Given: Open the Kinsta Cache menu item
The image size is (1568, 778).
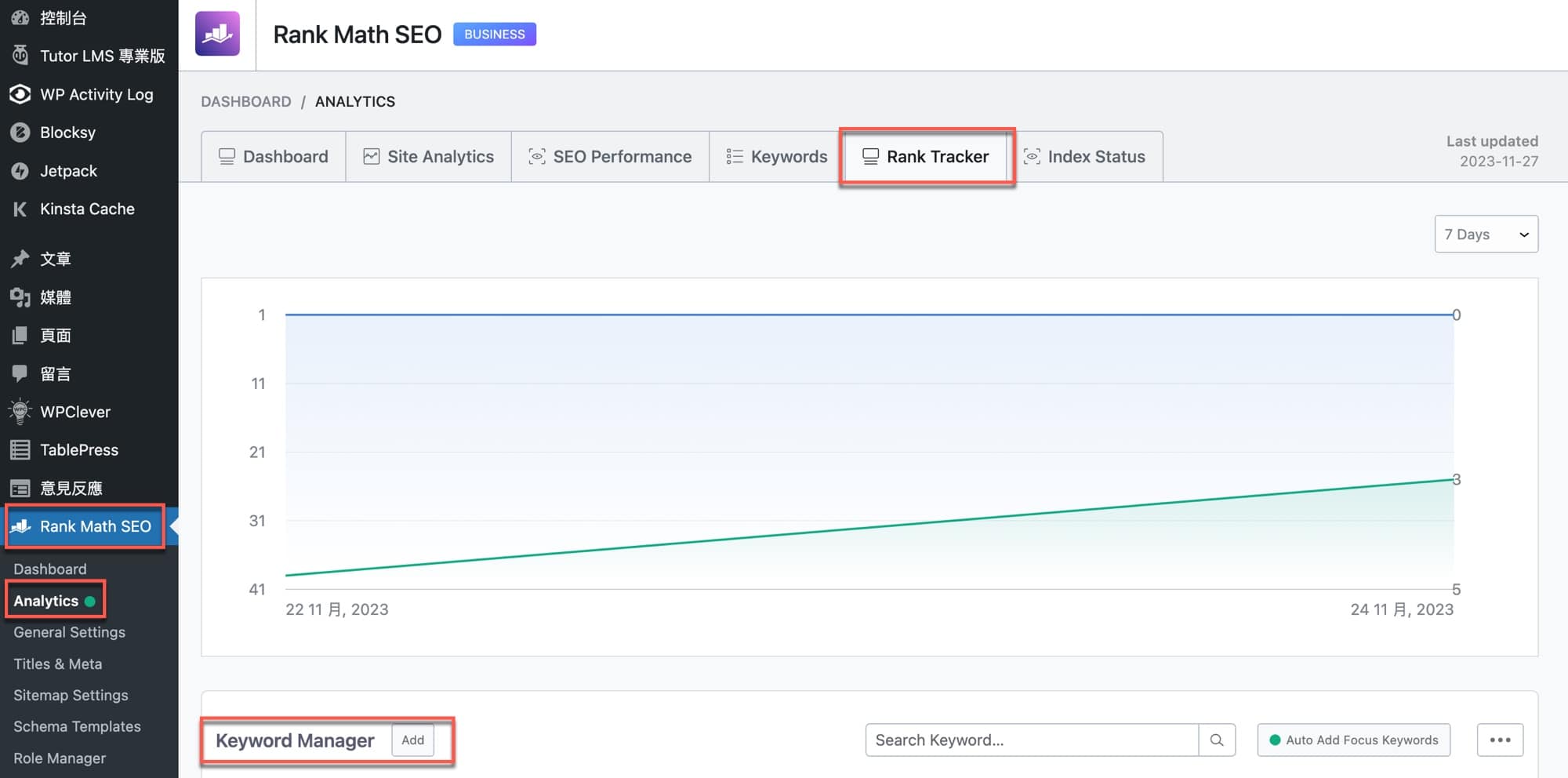Looking at the screenshot, I should (x=89, y=209).
